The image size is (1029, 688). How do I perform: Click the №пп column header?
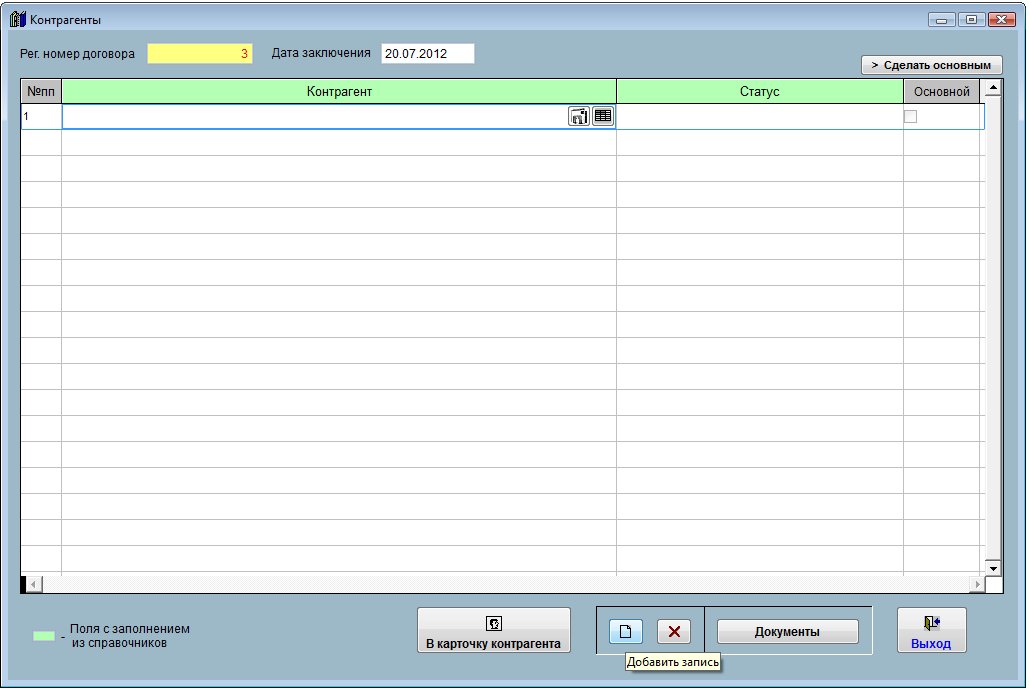coord(41,91)
